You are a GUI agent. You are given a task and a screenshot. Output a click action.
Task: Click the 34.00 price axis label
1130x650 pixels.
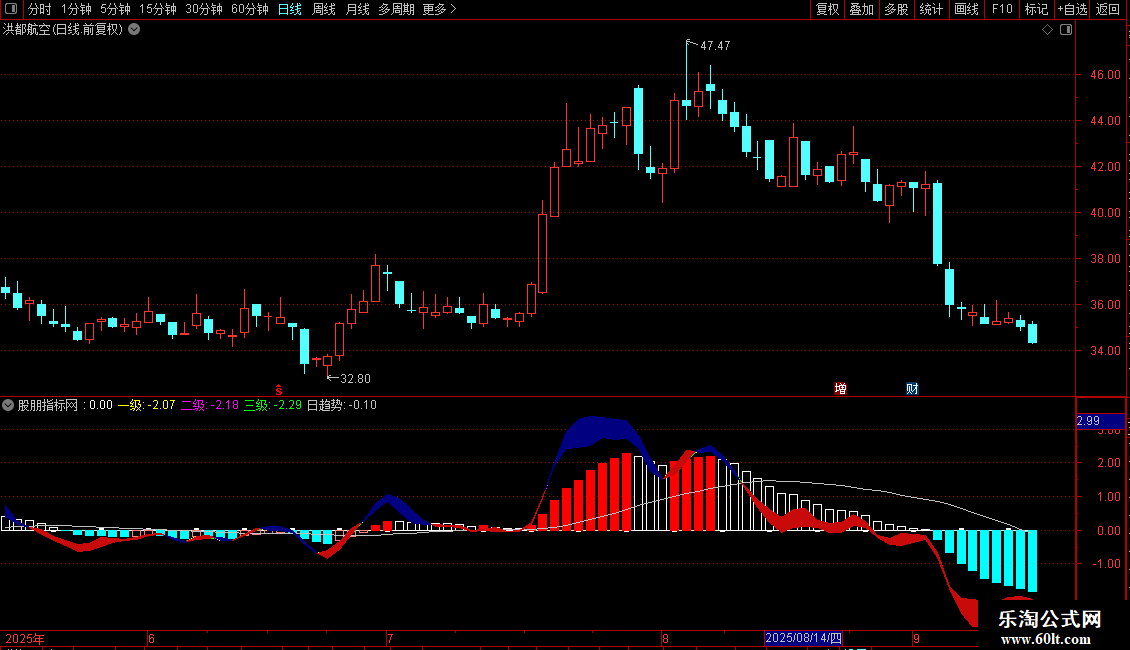pyautogui.click(x=1105, y=351)
